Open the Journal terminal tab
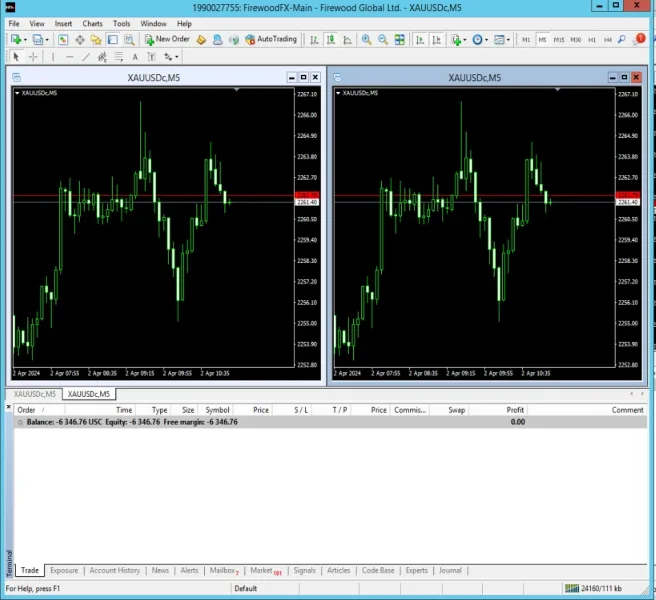Image resolution: width=656 pixels, height=600 pixels. (450, 570)
